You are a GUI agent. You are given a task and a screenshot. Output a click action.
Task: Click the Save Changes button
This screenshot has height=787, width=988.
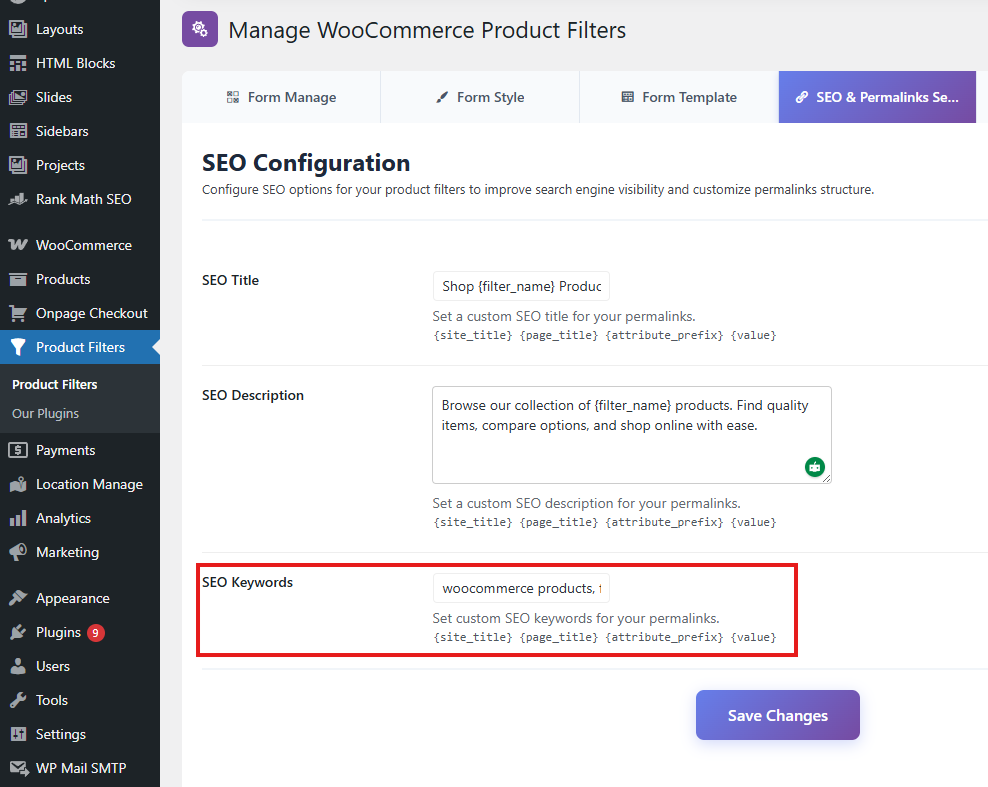pyautogui.click(x=778, y=715)
